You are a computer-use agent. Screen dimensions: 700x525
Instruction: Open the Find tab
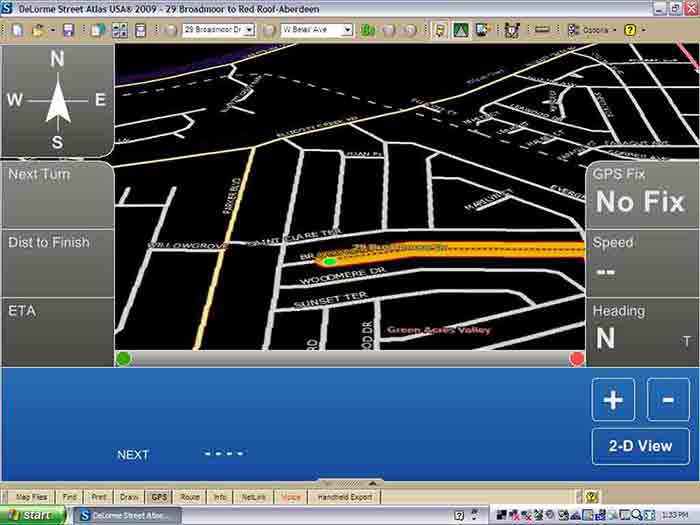[69, 496]
